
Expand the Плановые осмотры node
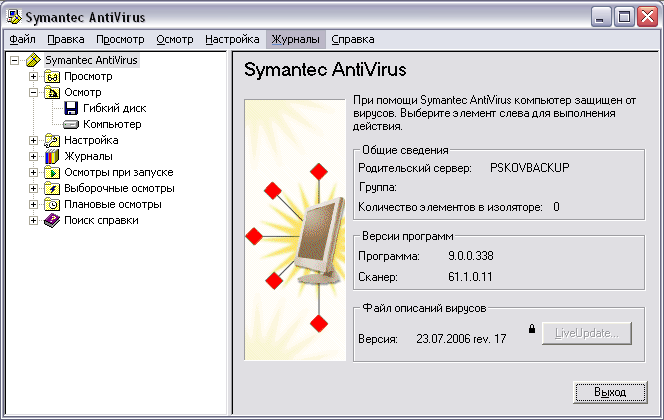[33, 205]
